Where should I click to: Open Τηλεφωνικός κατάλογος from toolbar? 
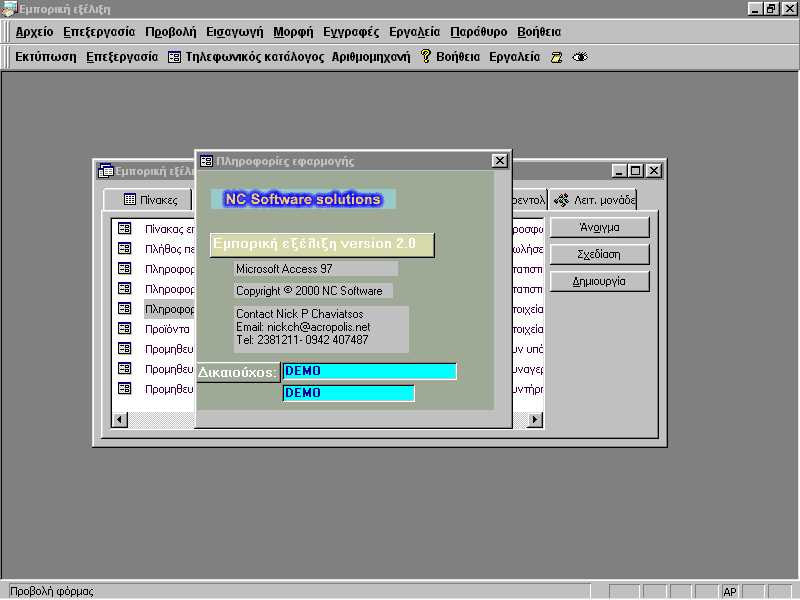click(x=254, y=57)
